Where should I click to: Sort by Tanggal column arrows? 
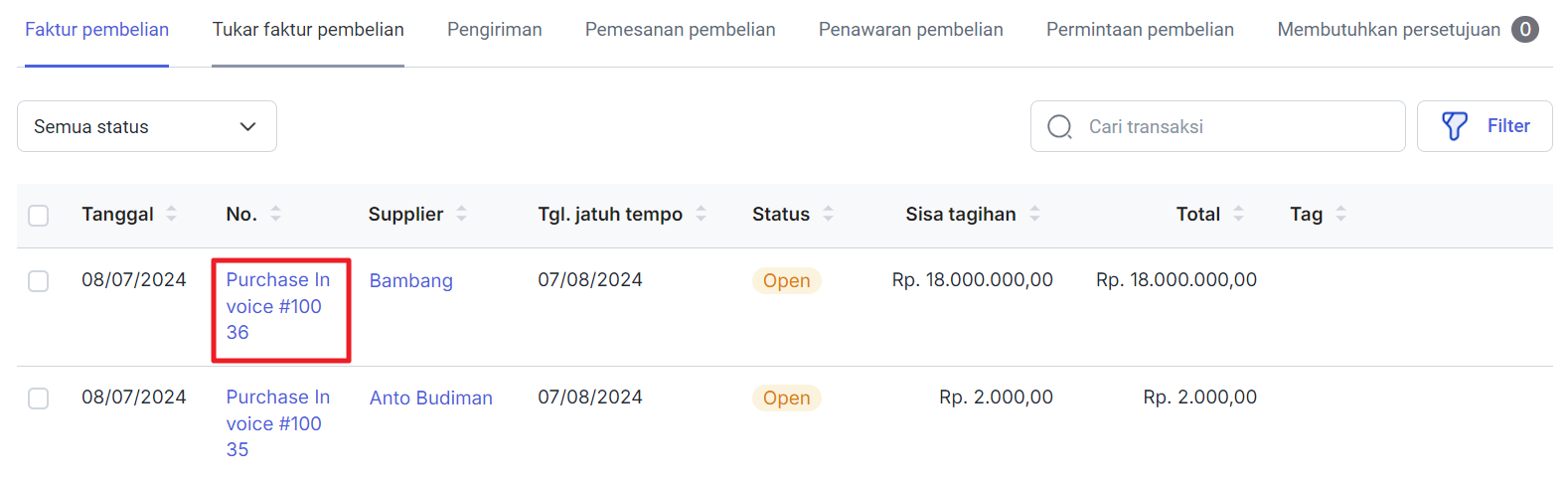(171, 214)
